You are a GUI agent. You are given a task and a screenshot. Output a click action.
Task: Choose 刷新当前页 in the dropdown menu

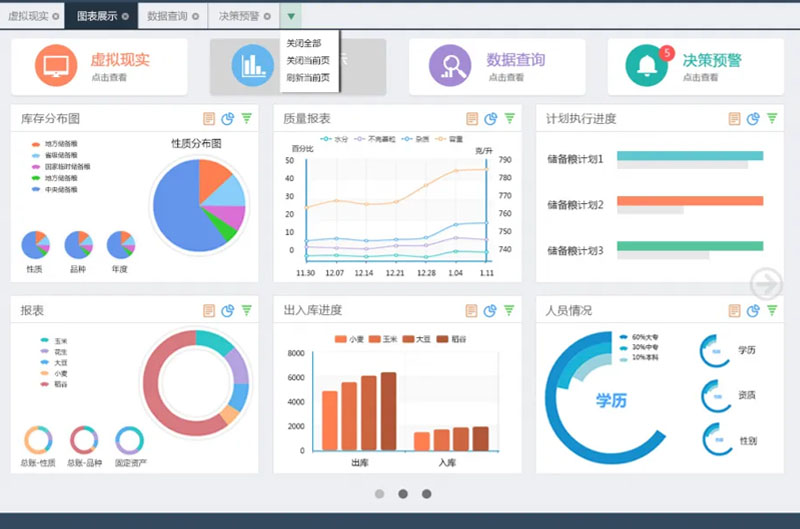pyautogui.click(x=306, y=77)
